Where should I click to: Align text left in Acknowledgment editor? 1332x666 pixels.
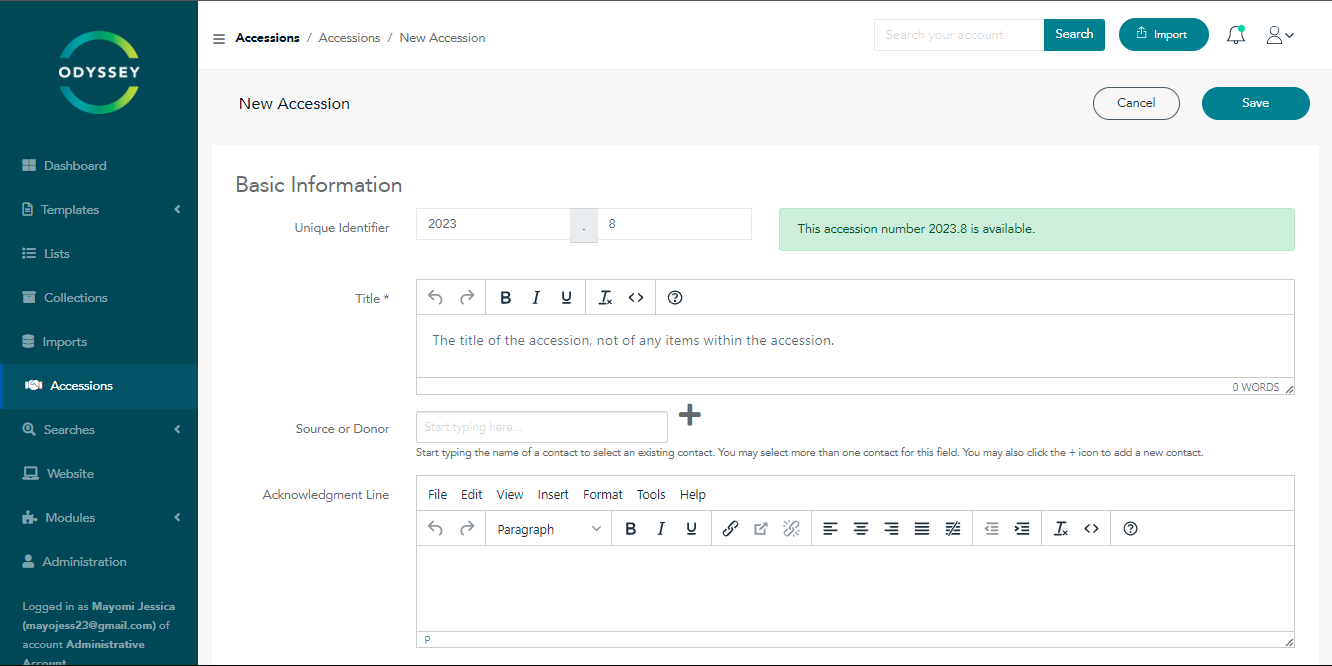point(830,529)
